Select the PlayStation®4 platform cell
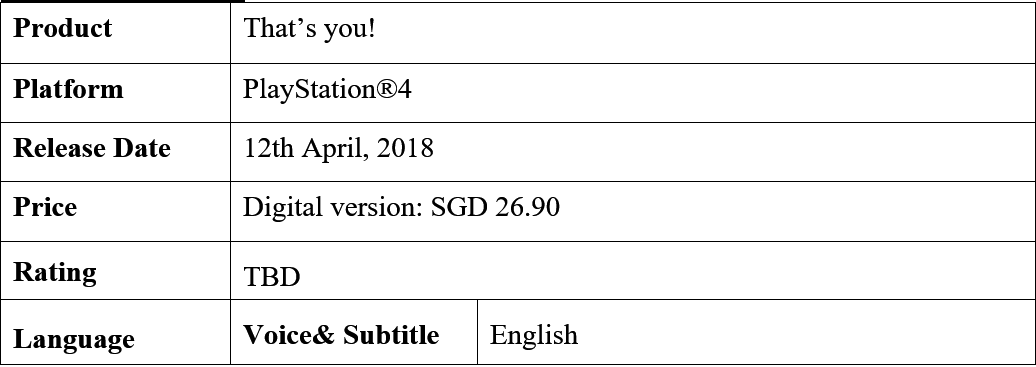 click(633, 93)
